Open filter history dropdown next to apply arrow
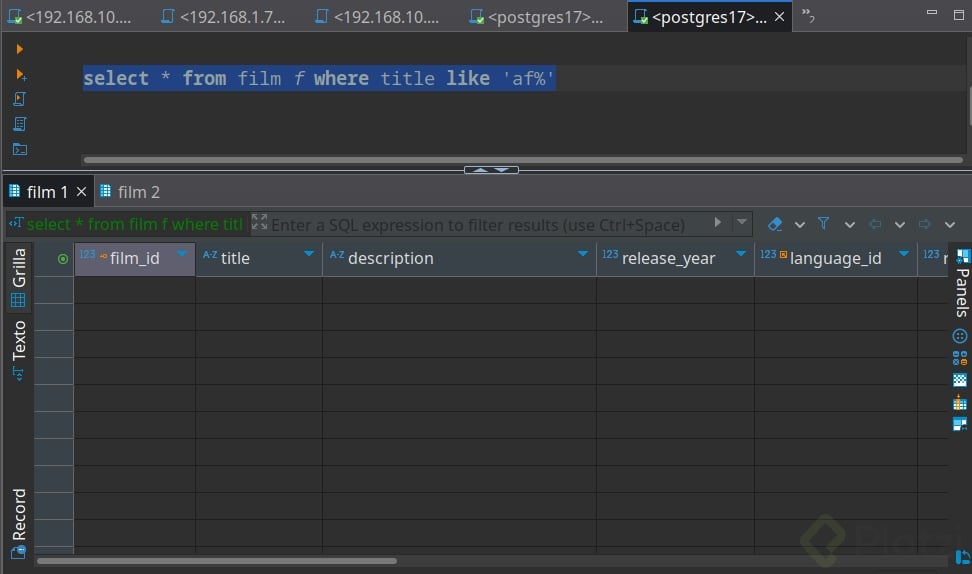This screenshot has height=574, width=972. [741, 222]
